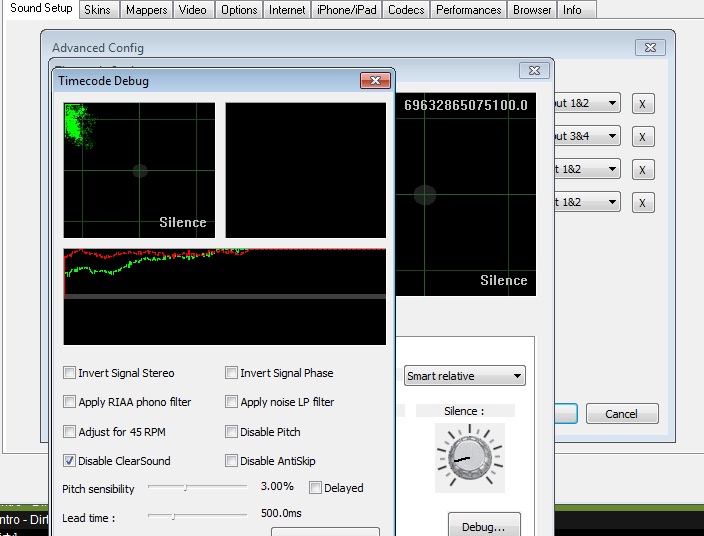
Task: Switch to the Mappers tab
Action: [147, 10]
